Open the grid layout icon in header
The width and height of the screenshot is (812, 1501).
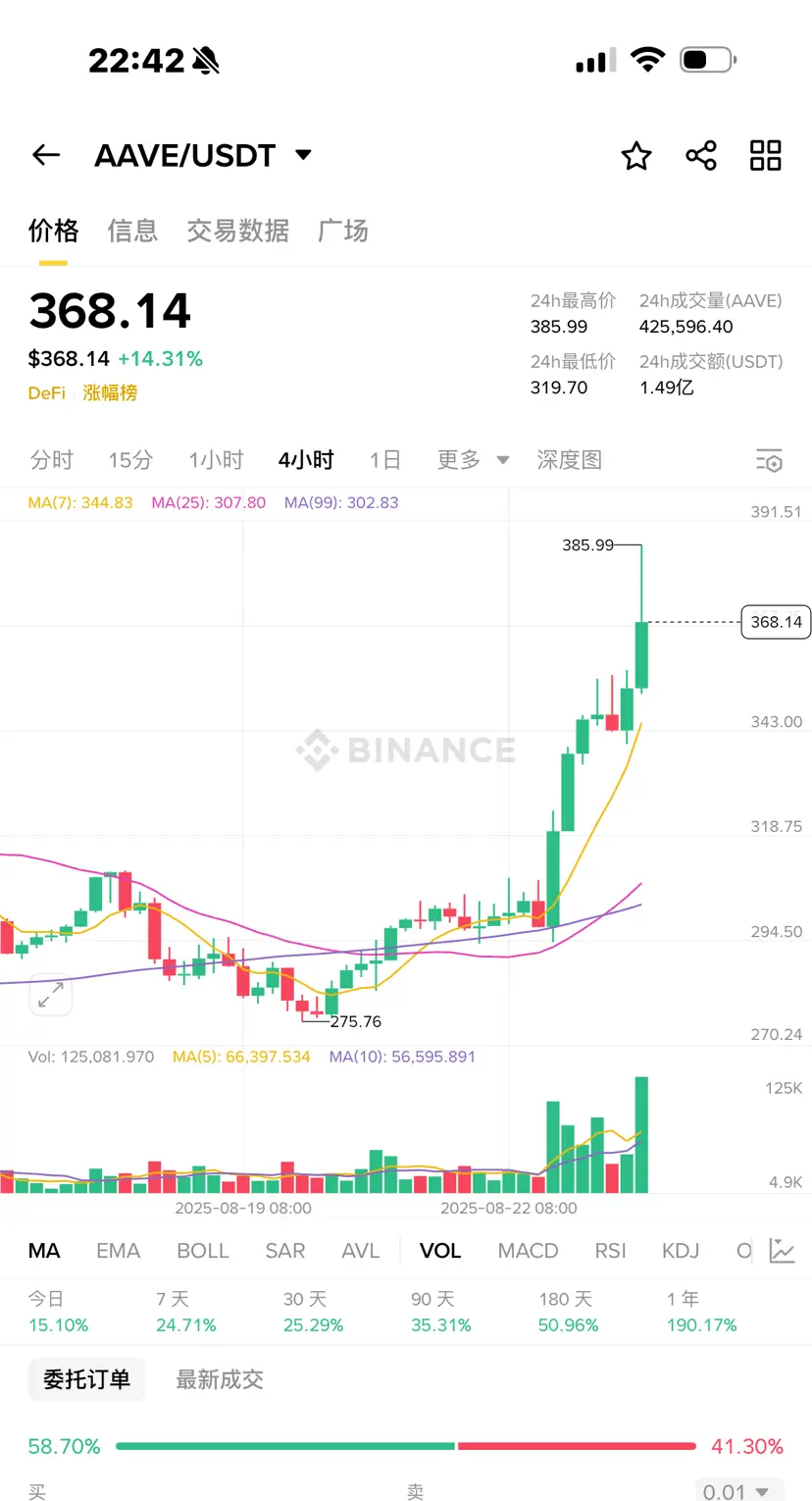766,155
